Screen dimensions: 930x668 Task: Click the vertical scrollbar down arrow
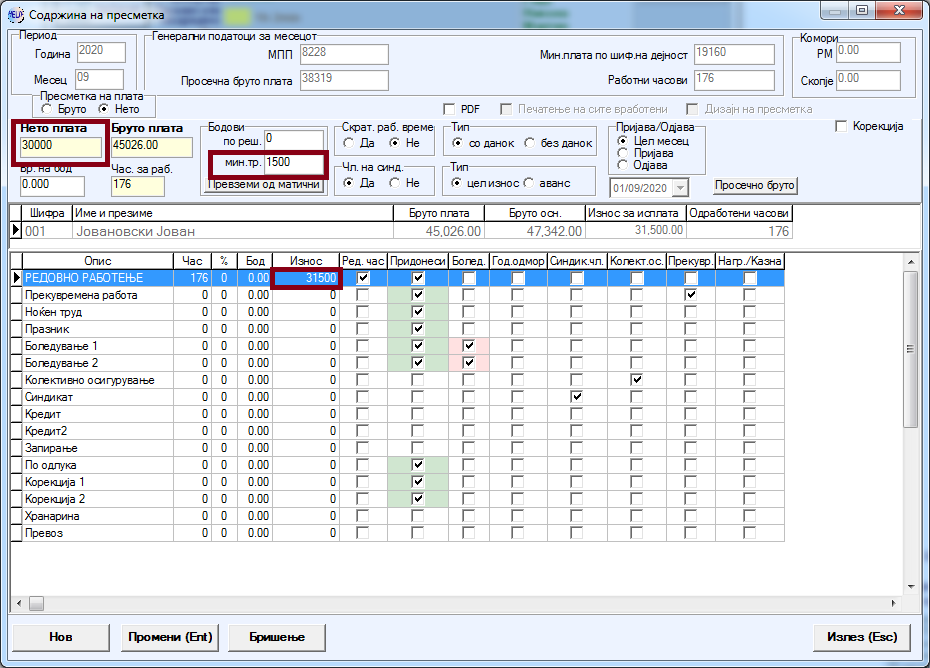click(911, 587)
